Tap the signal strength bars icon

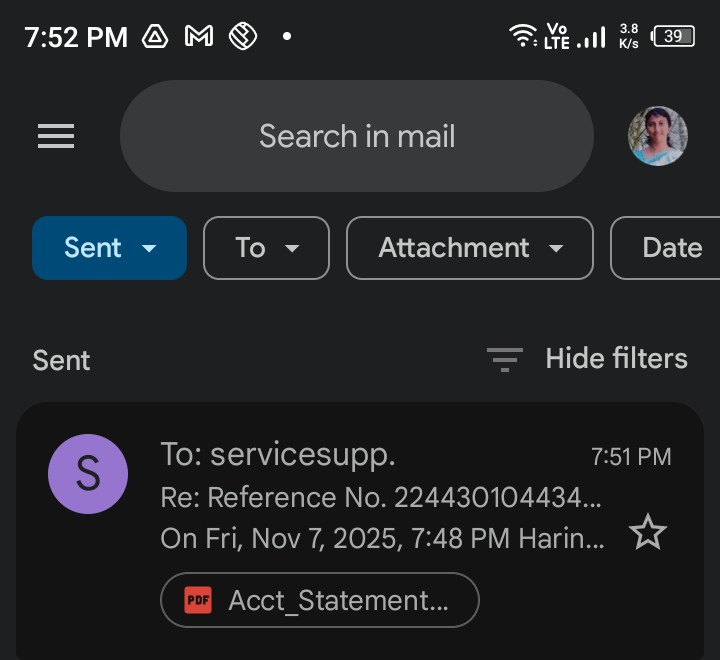(592, 38)
